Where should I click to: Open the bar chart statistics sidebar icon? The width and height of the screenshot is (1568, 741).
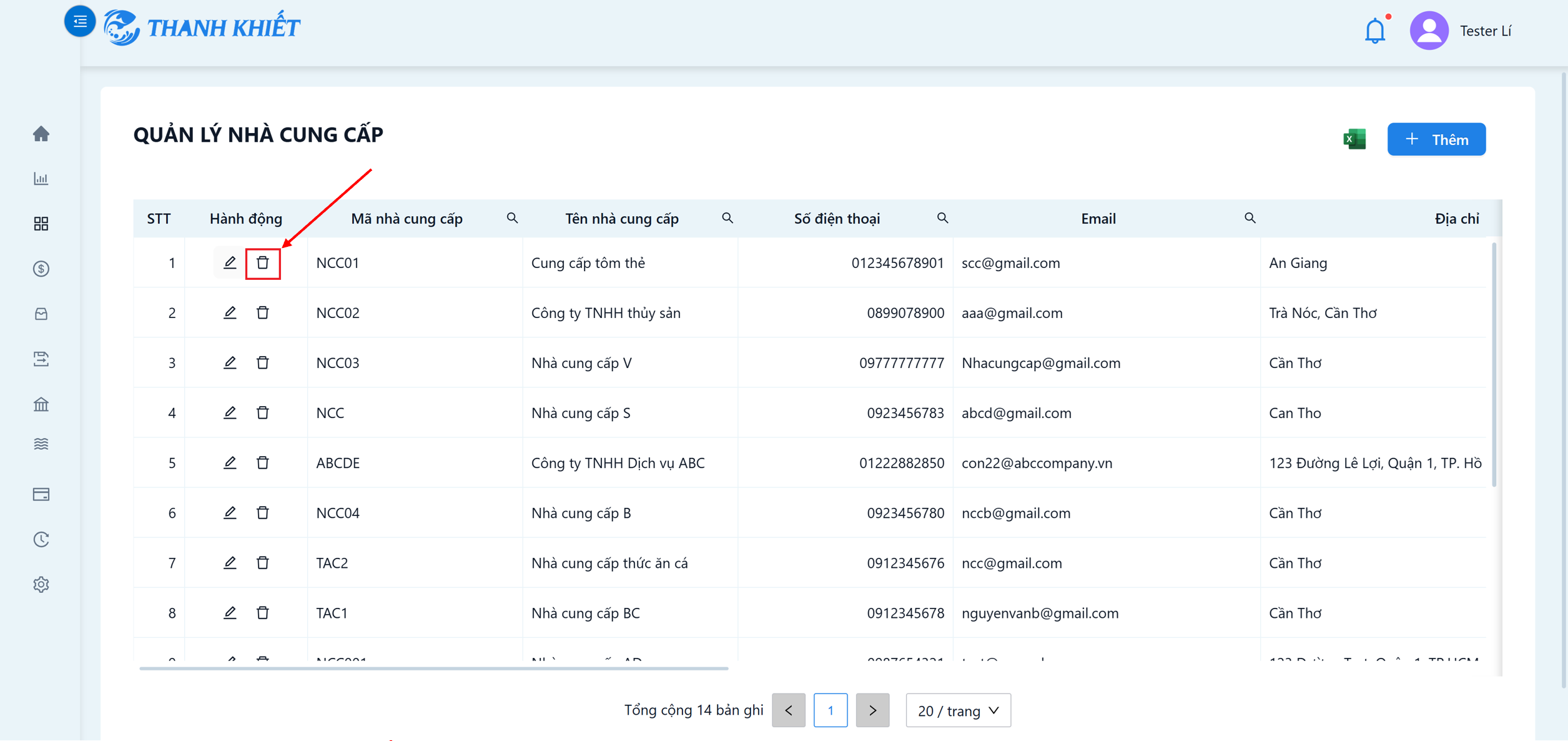coord(41,179)
